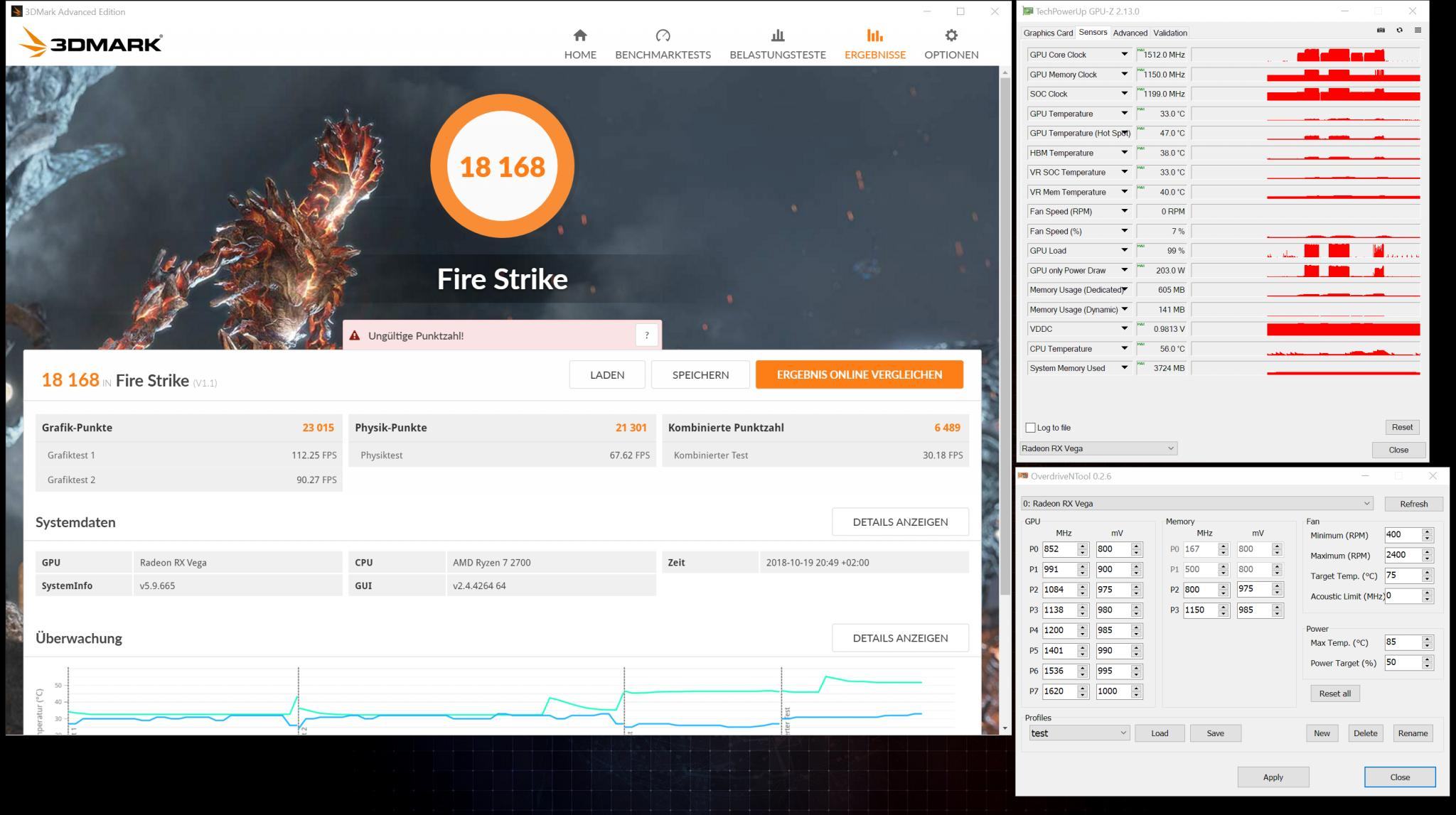Image resolution: width=1456 pixels, height=815 pixels.
Task: Increase P7 GPU MHz stepper
Action: point(1083,688)
